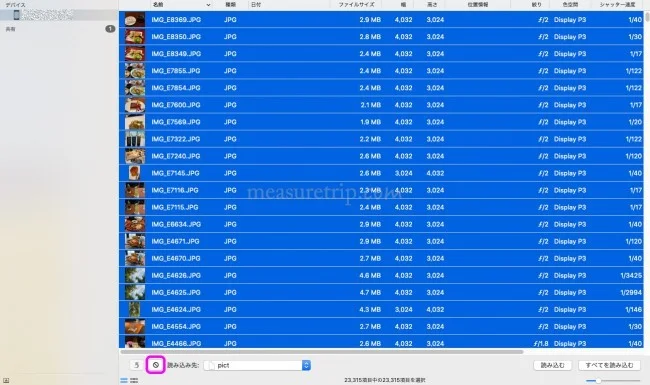Click thumbnail of IMG_E8350.JPG
The image size is (650, 385).
coord(135,36)
